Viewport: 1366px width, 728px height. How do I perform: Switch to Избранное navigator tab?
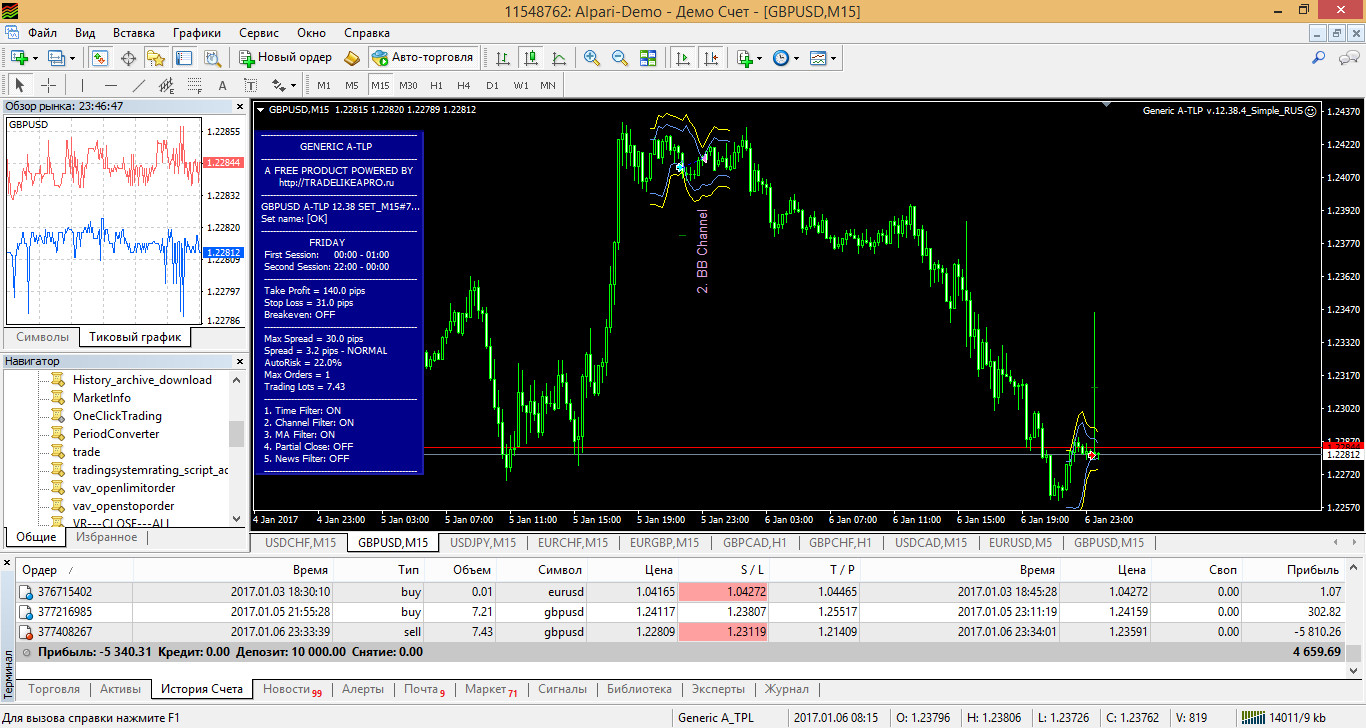click(107, 537)
